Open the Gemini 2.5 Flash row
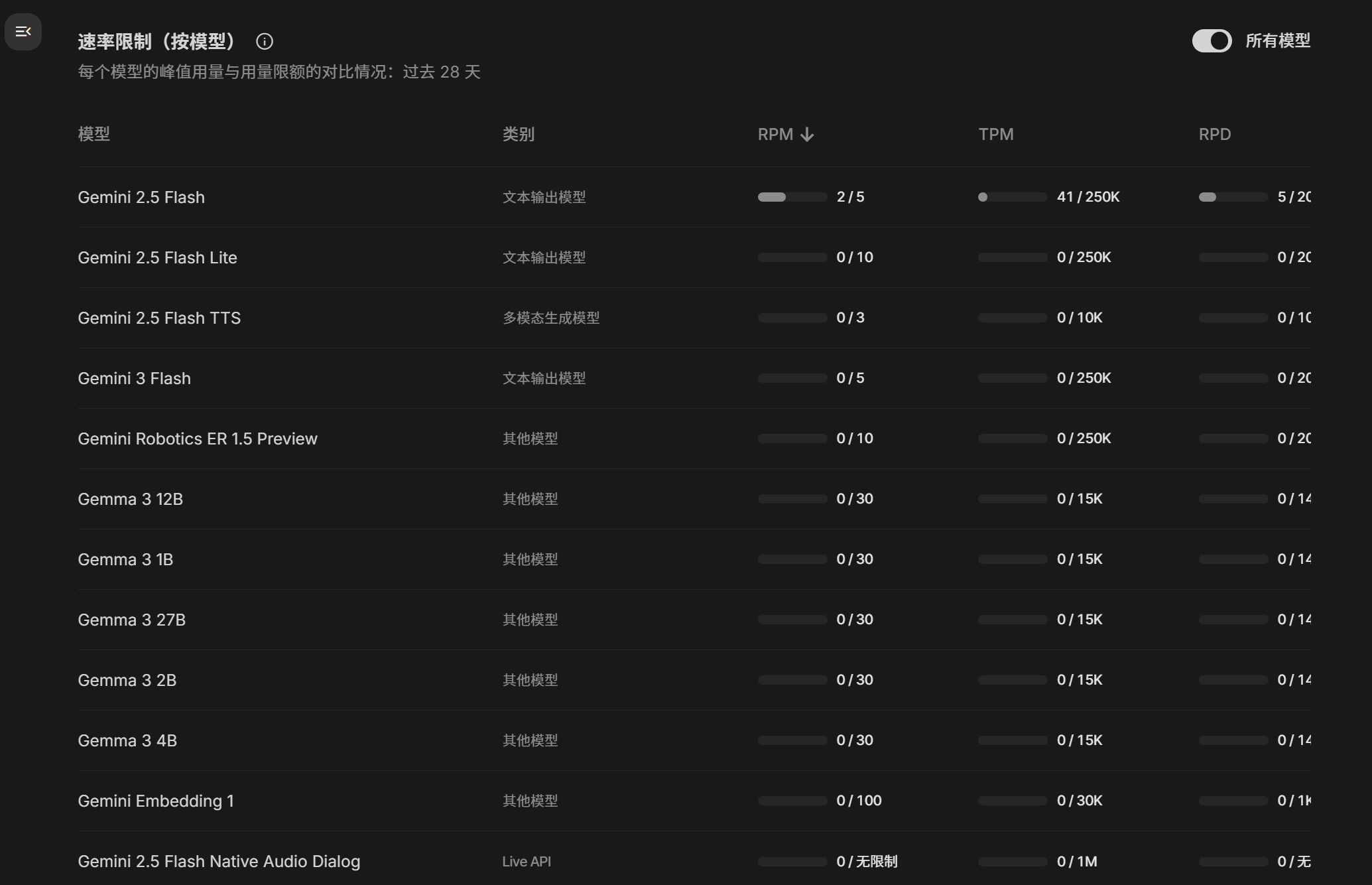Viewport: 1372px width, 885px height. click(x=141, y=197)
